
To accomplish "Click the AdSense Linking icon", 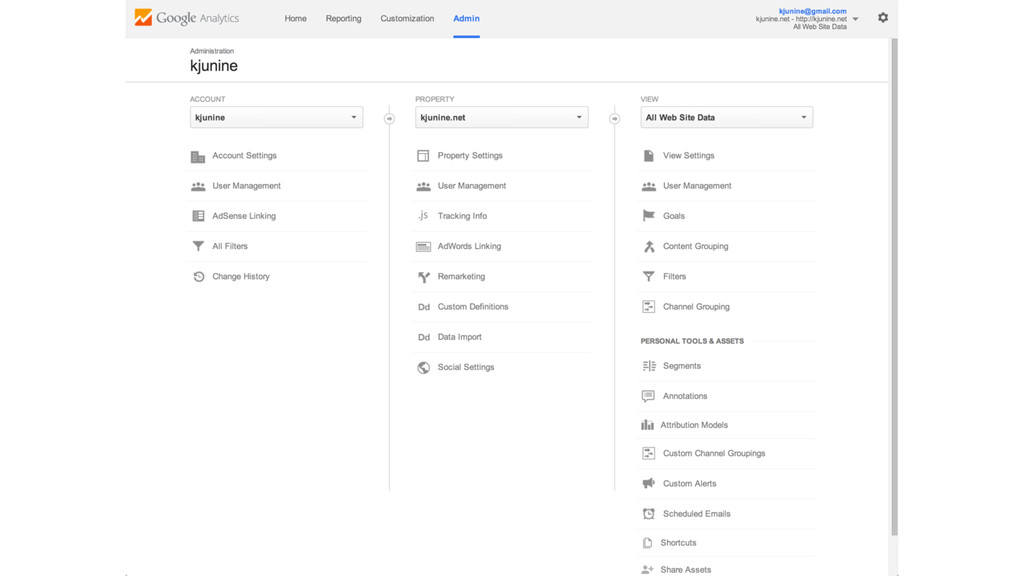I will (x=198, y=216).
